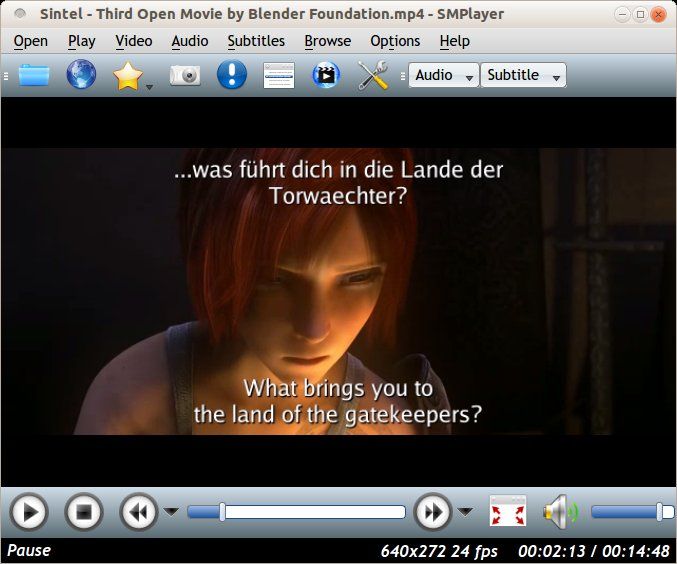Expand the Subtitle track dropdown
Viewport: 677px width, 564px height.
(523, 75)
